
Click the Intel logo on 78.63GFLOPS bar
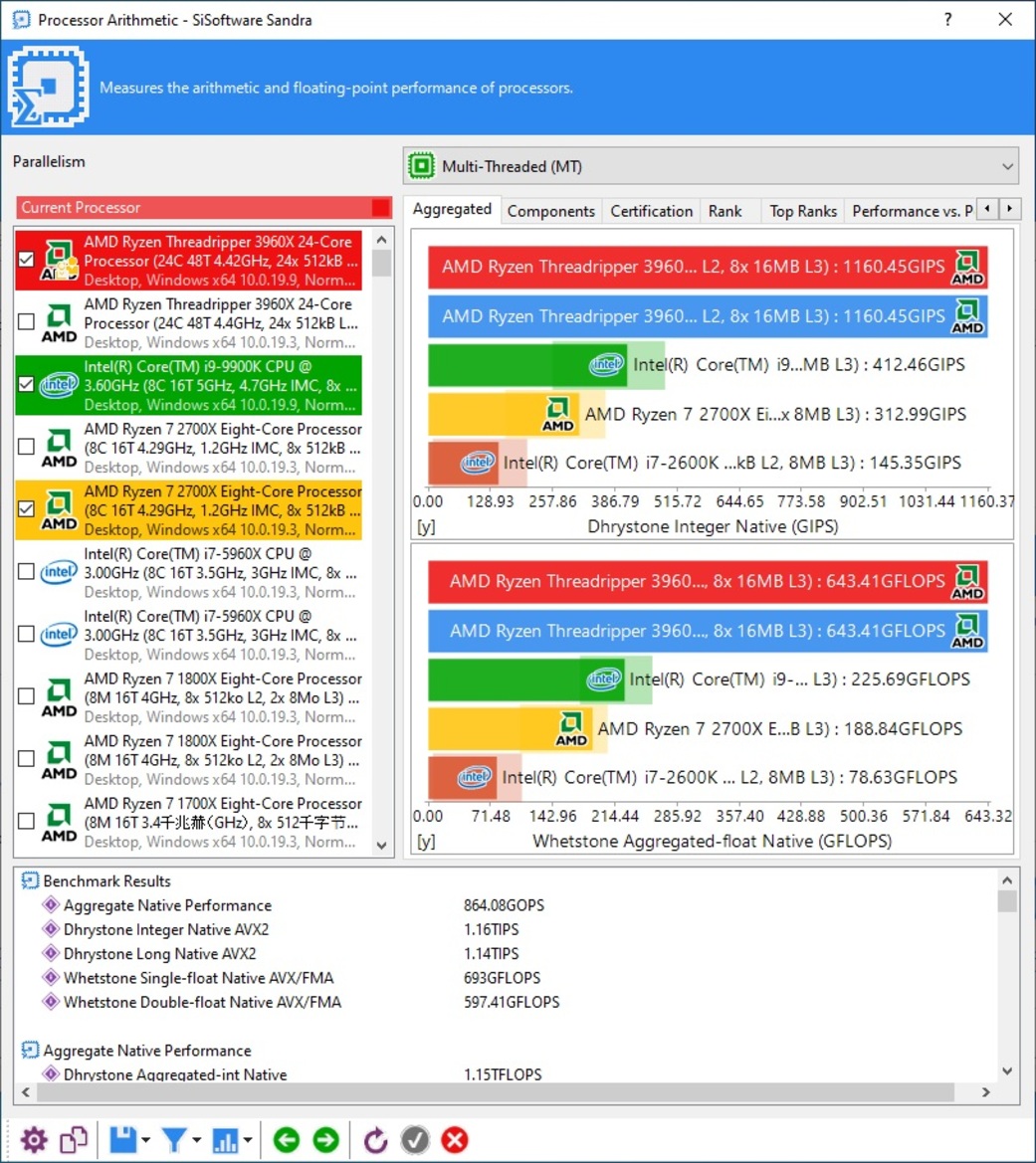[475, 777]
